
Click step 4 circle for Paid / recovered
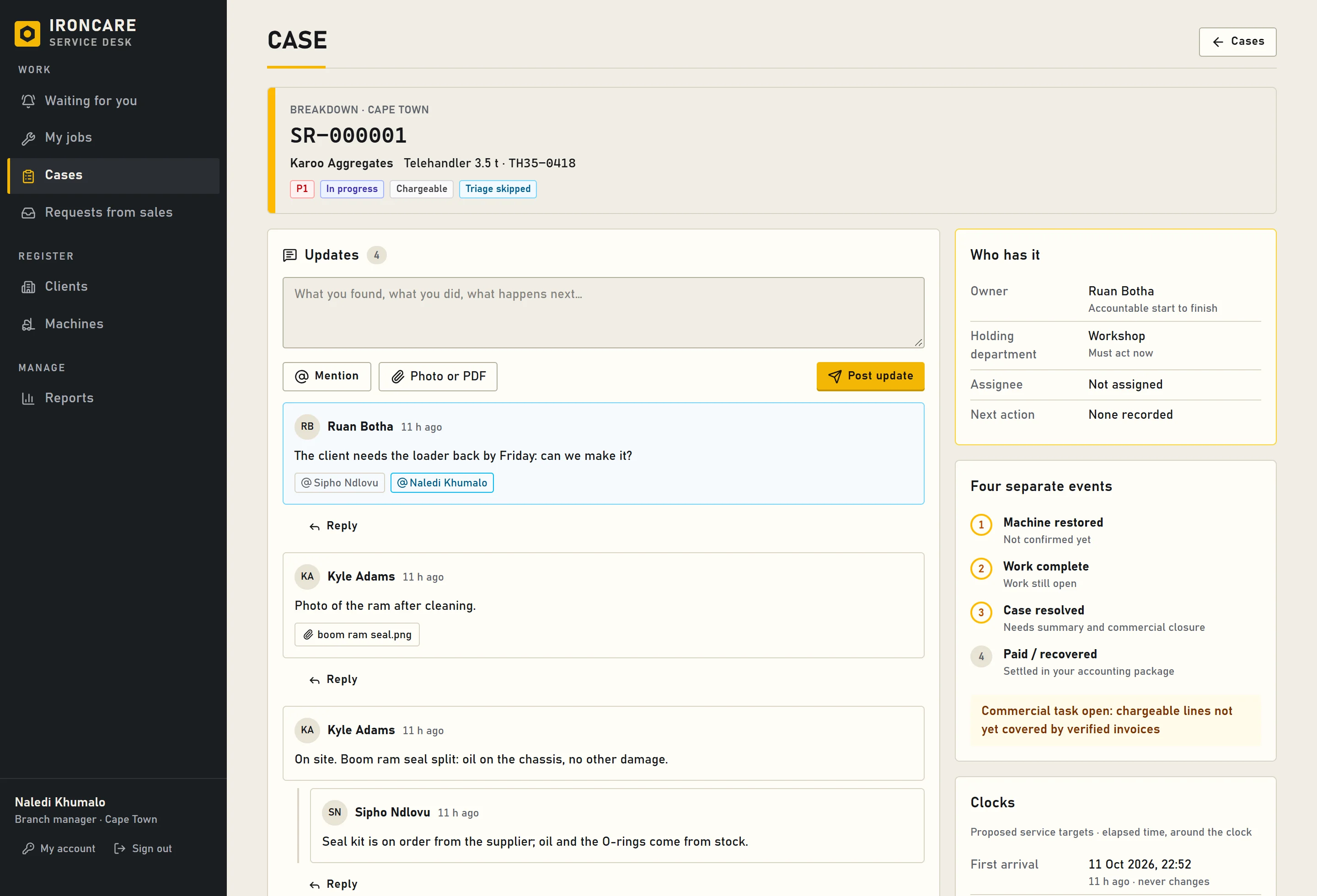click(981, 656)
